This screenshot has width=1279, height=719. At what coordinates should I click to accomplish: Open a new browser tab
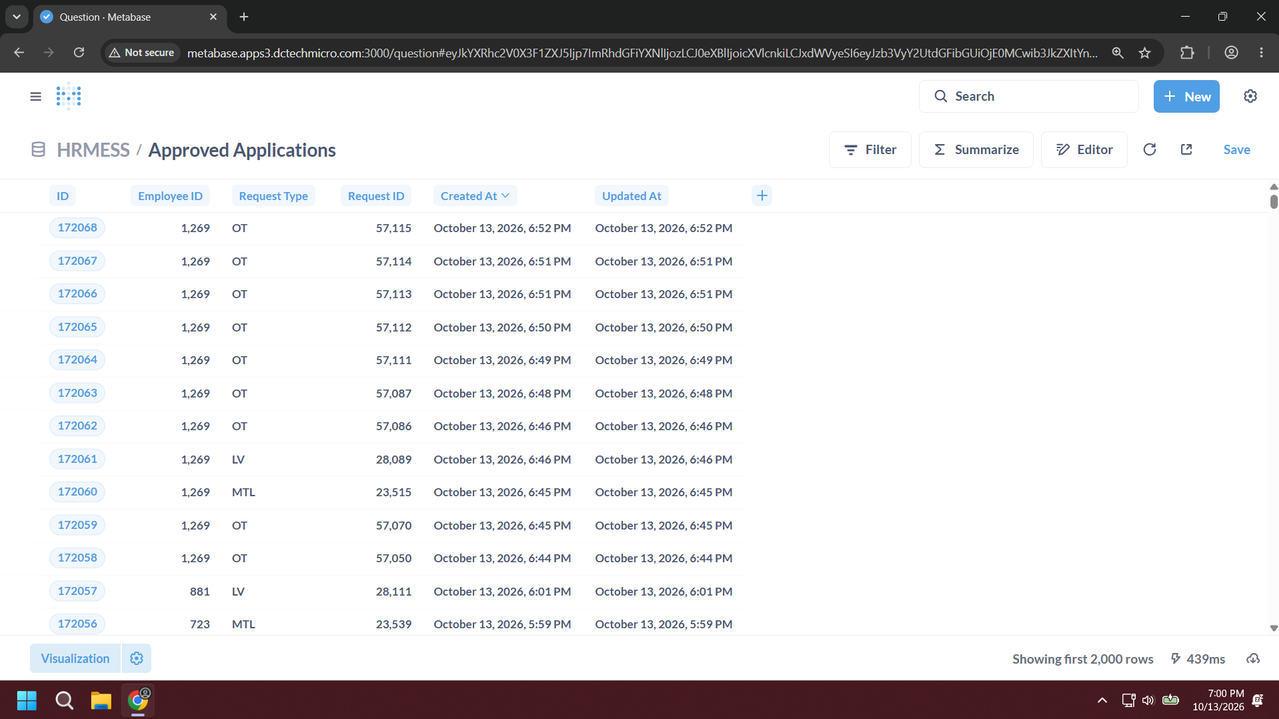coord(244,17)
